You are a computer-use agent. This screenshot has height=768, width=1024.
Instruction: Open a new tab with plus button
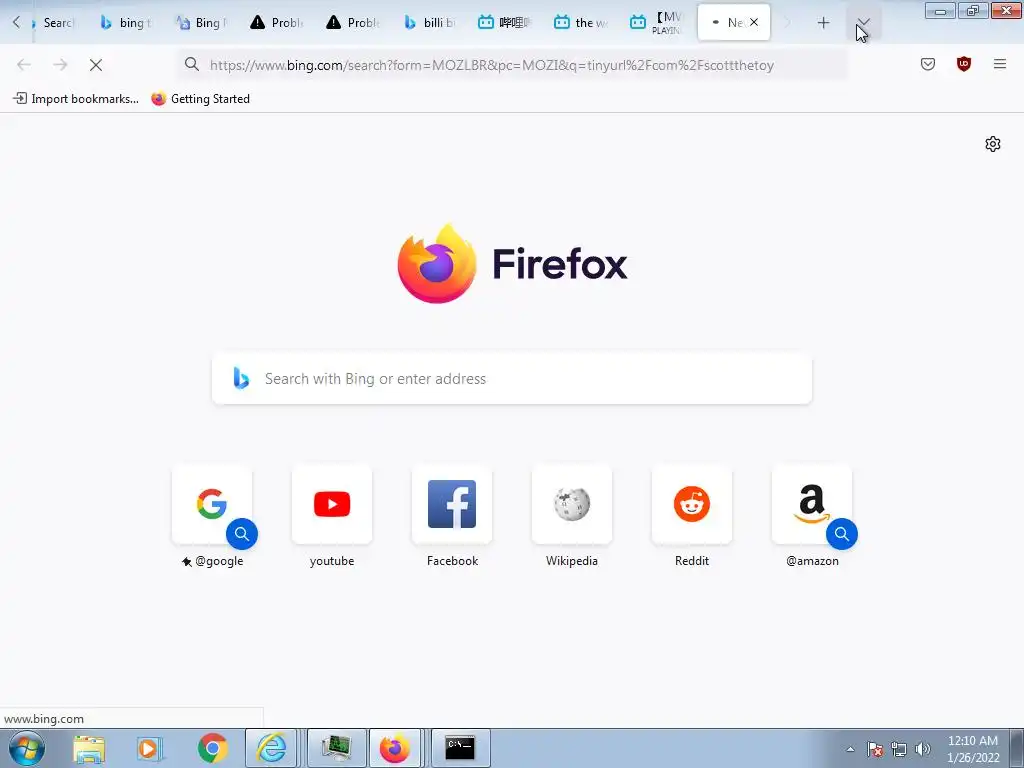[x=824, y=23]
